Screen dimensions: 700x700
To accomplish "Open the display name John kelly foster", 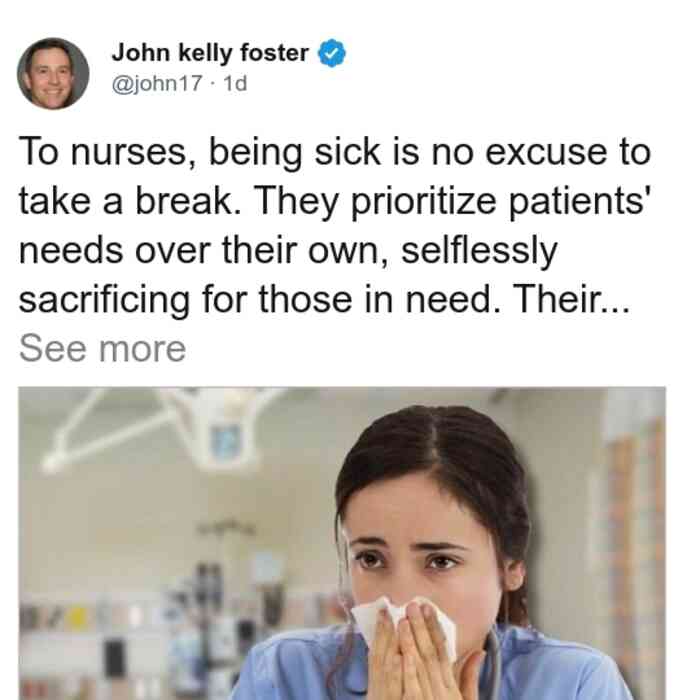I will click(210, 53).
